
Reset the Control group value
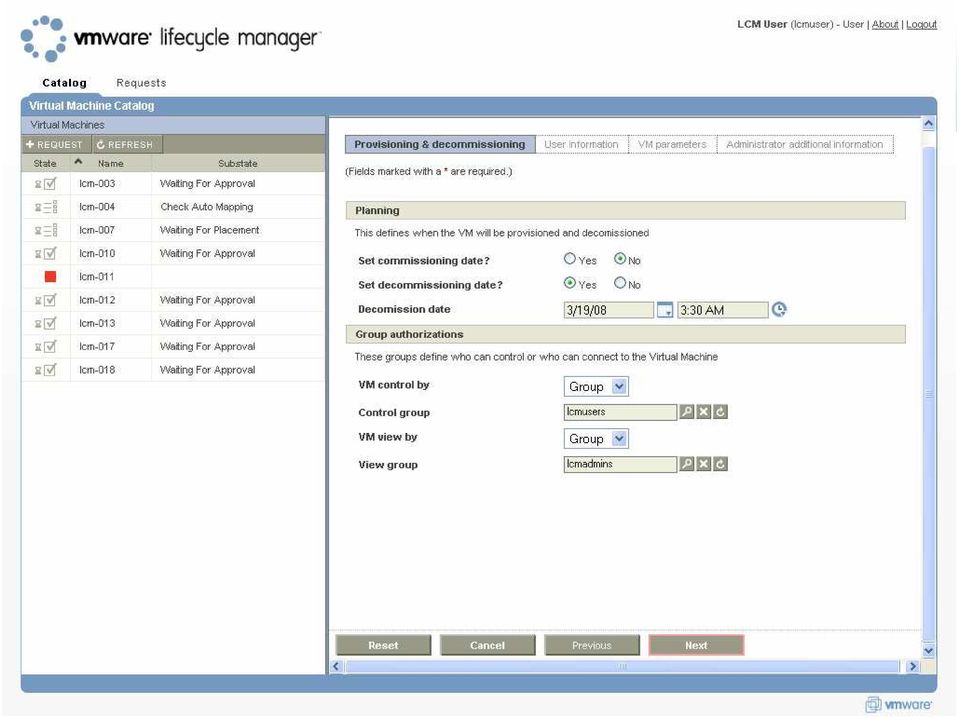(721, 412)
